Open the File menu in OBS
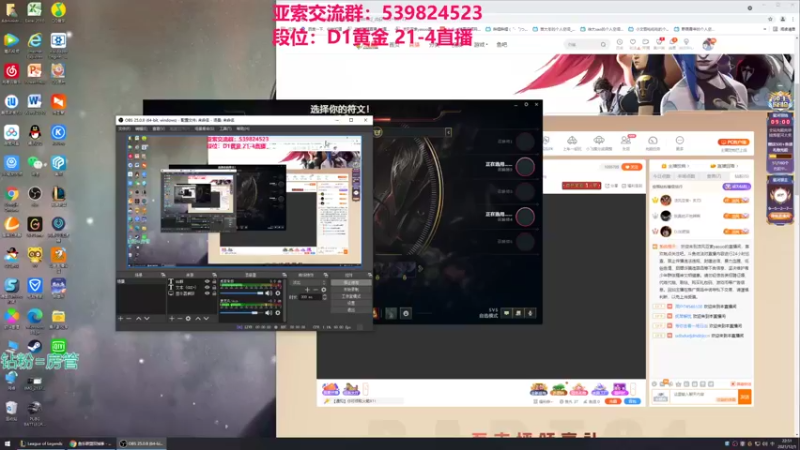Image resolution: width=800 pixels, height=450 pixels. (124, 129)
